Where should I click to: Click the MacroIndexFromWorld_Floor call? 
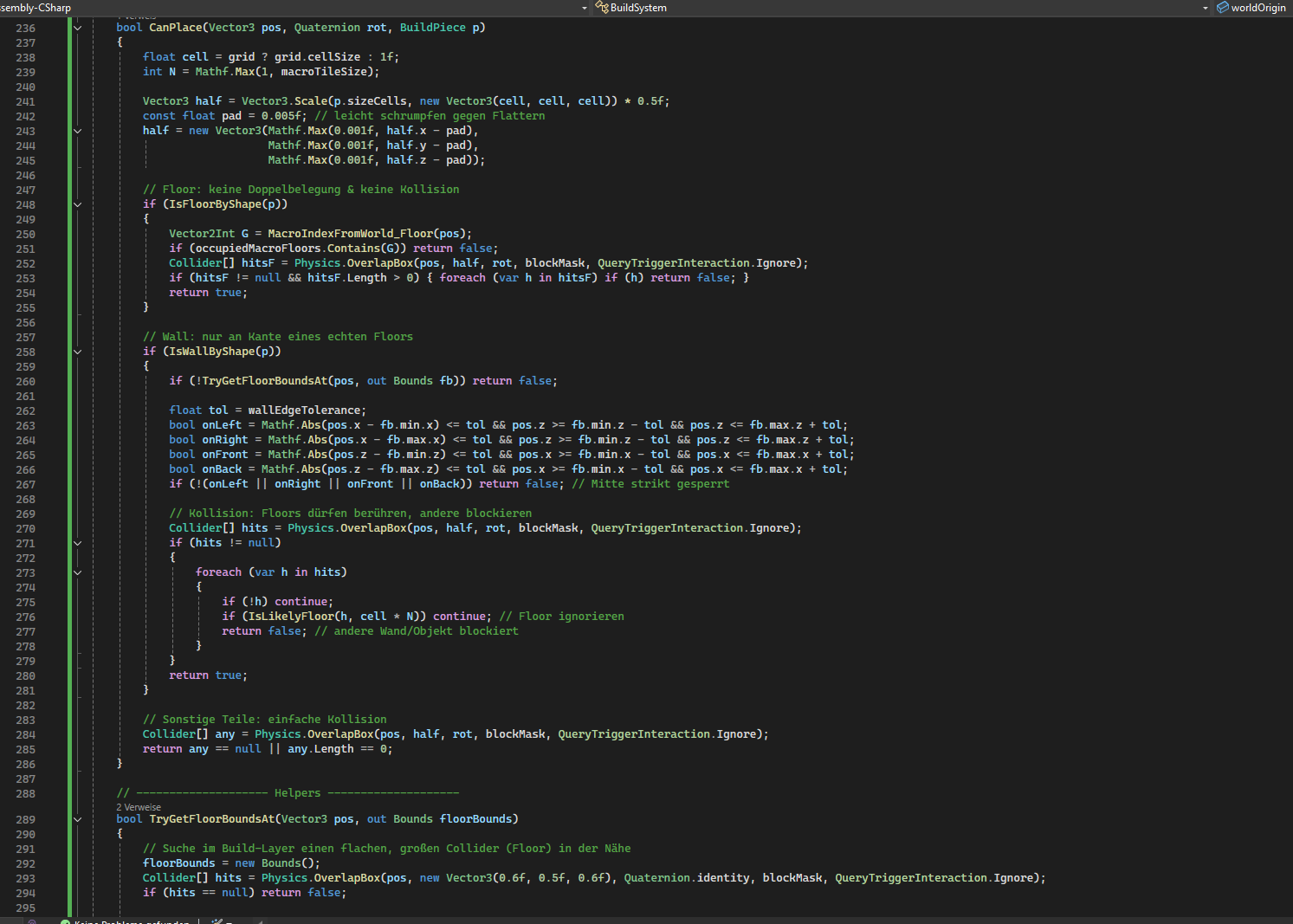(350, 234)
